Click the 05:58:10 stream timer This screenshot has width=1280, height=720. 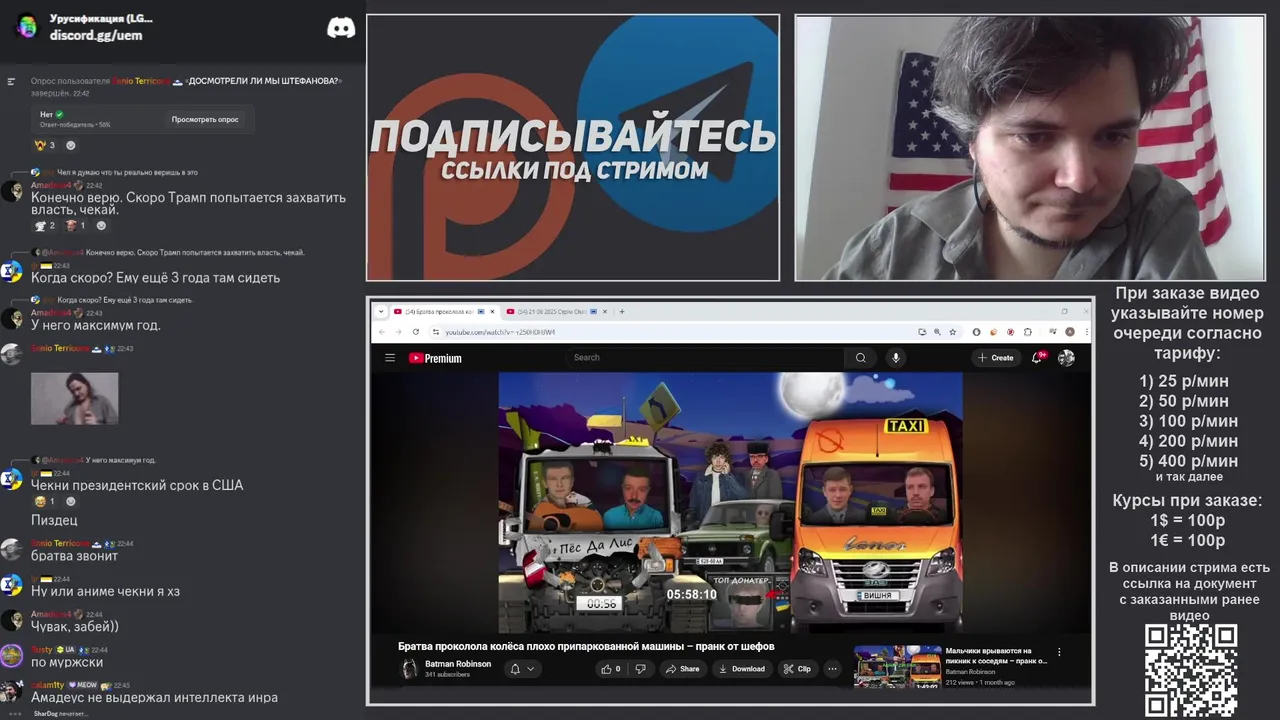tap(692, 594)
